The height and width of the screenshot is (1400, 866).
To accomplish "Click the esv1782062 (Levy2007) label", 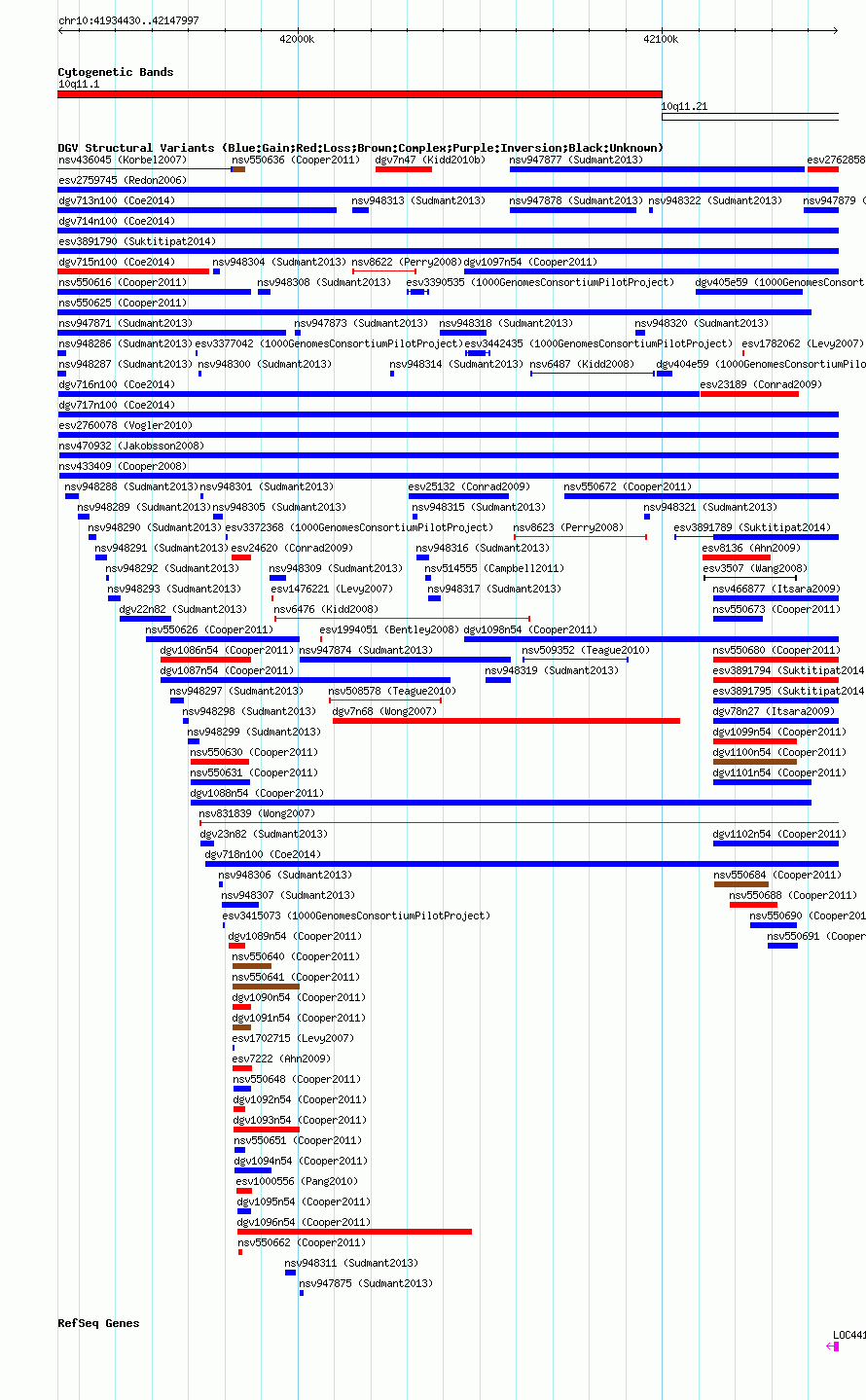I will click(803, 343).
